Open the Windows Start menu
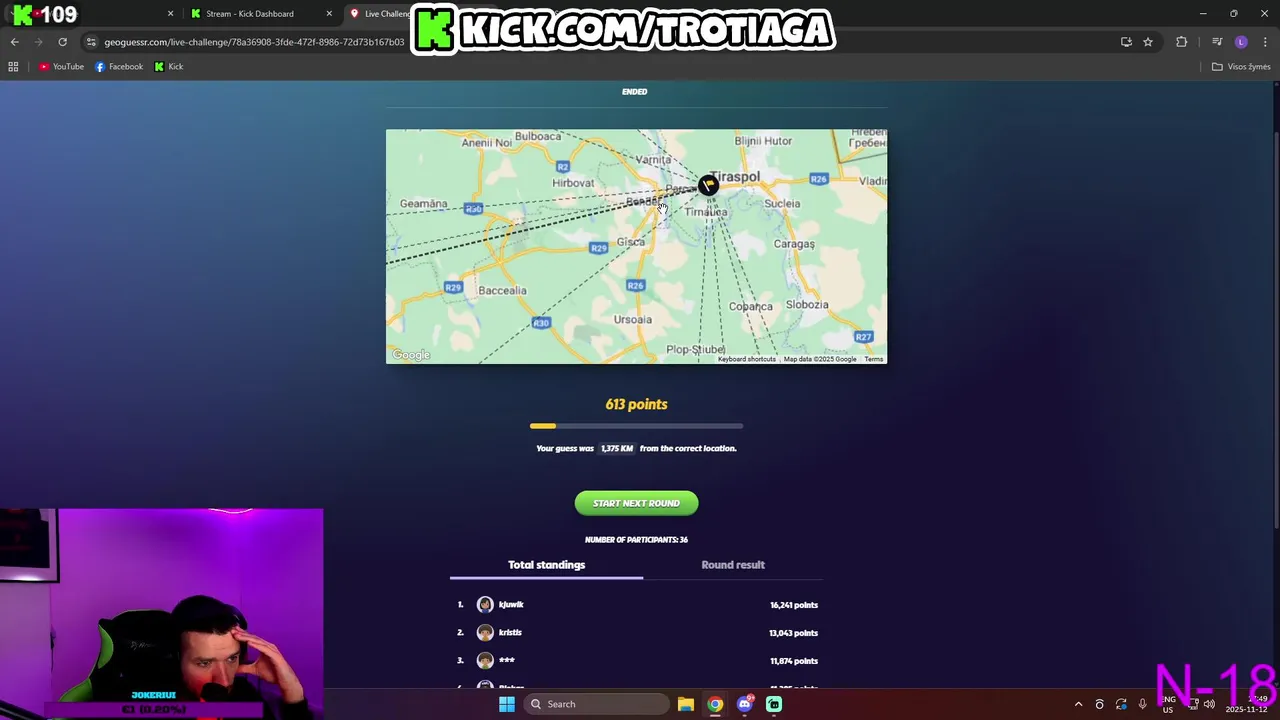 [x=507, y=704]
